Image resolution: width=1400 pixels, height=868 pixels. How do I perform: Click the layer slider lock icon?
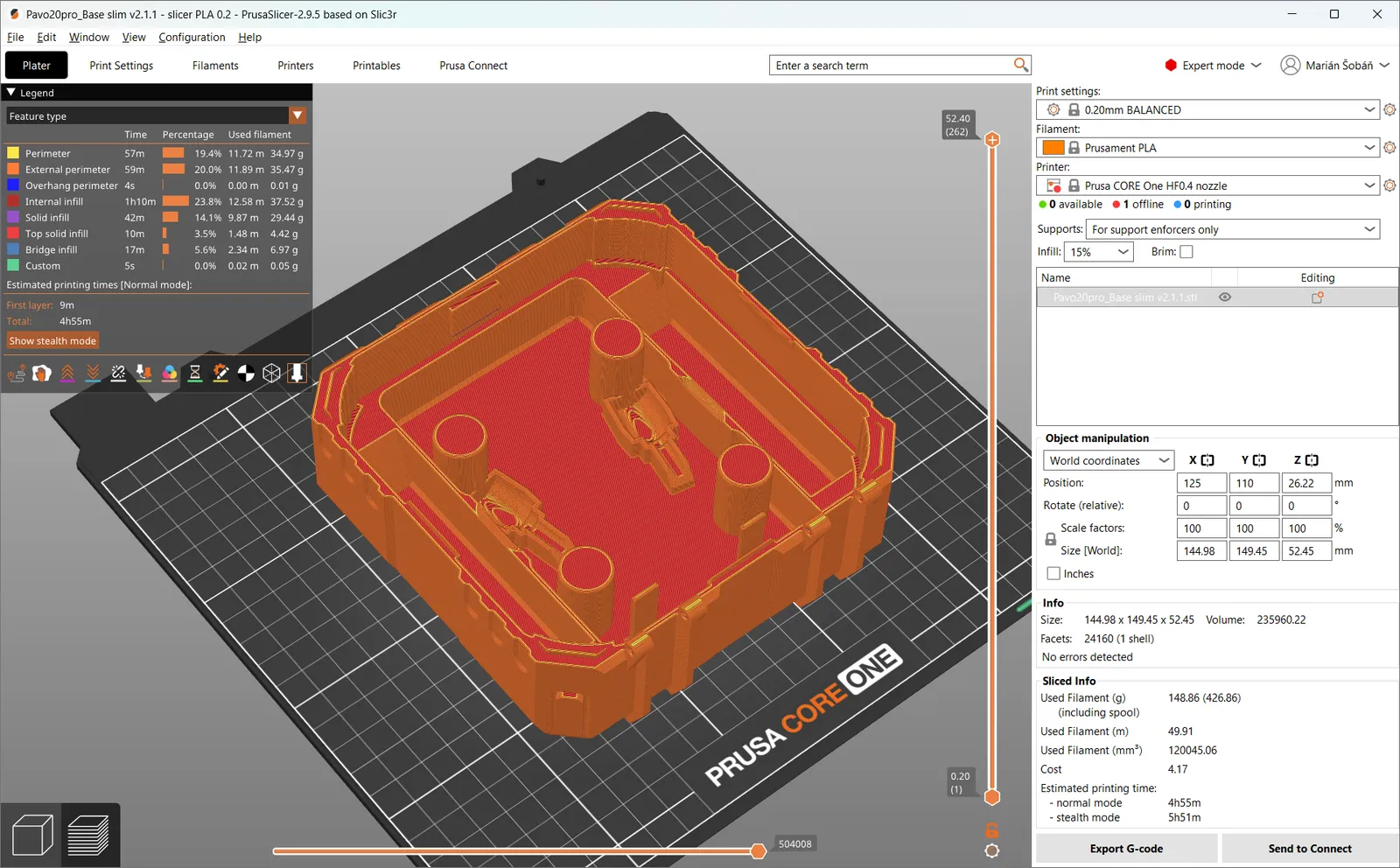(x=992, y=830)
